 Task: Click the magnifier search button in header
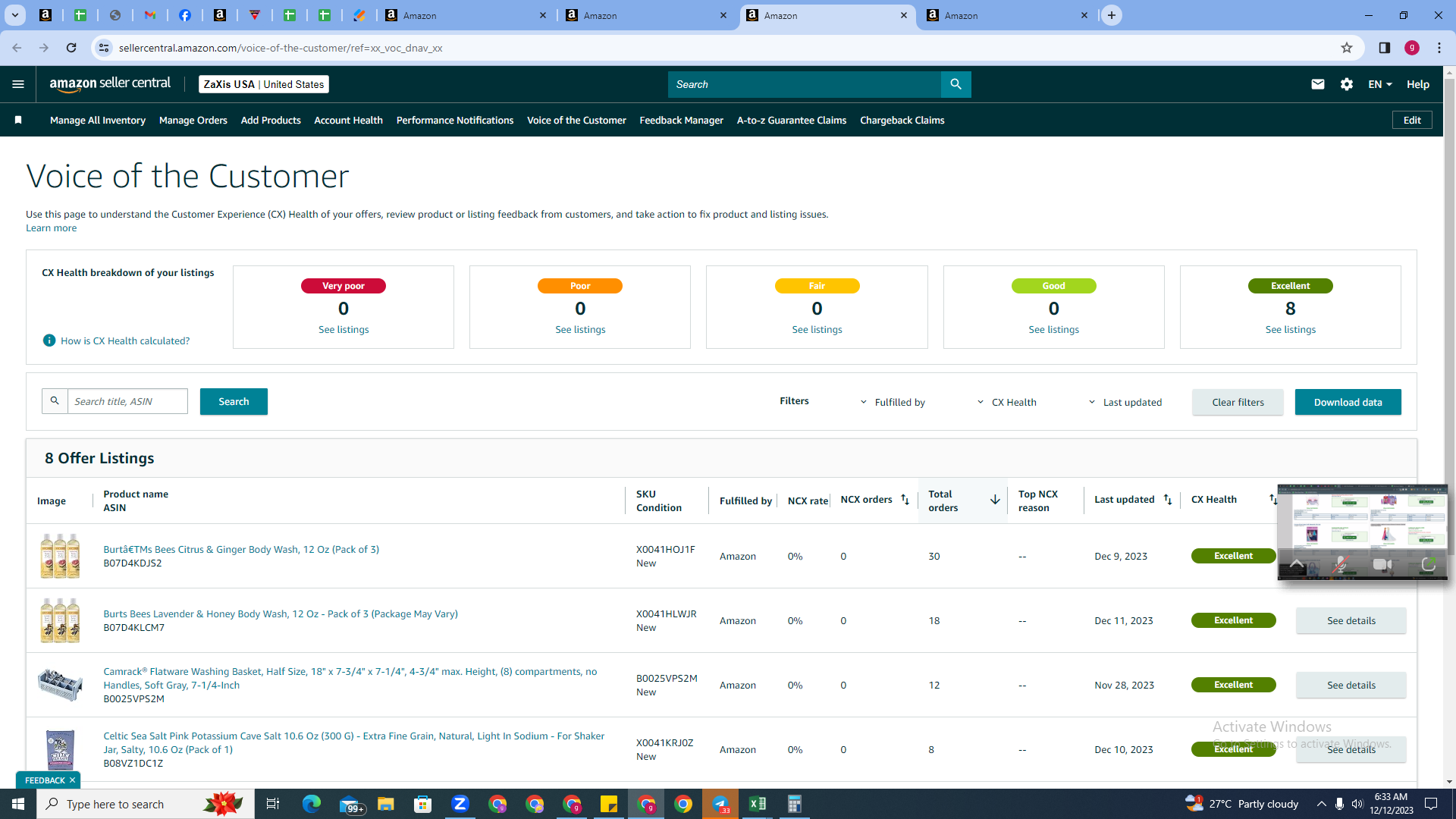pos(955,84)
